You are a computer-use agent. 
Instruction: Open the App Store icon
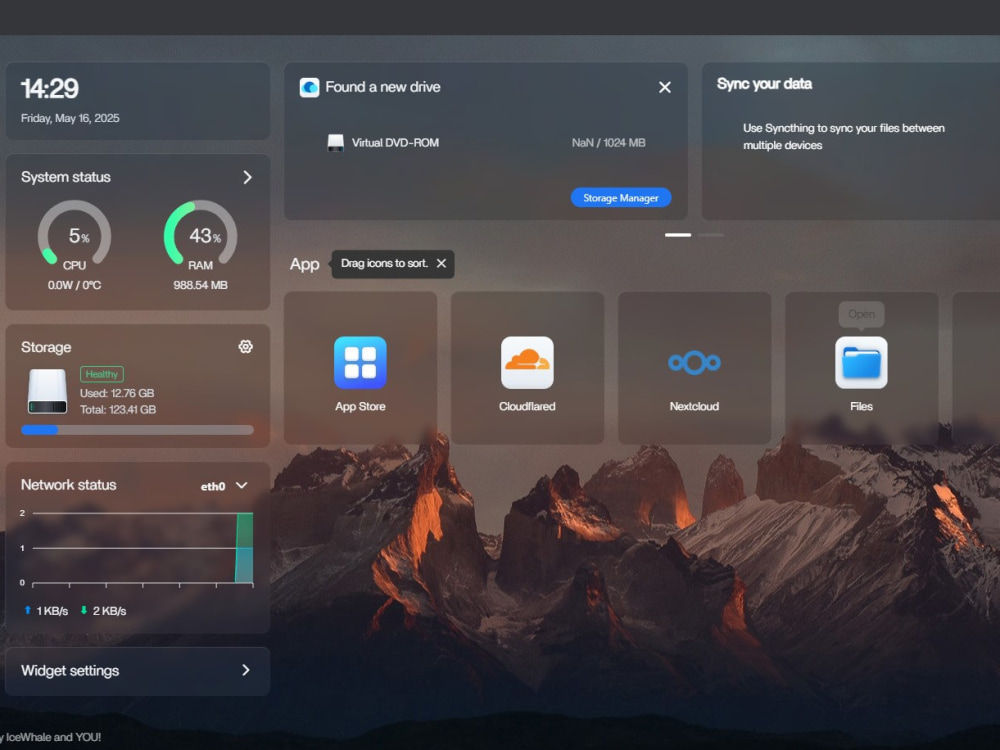(x=360, y=362)
